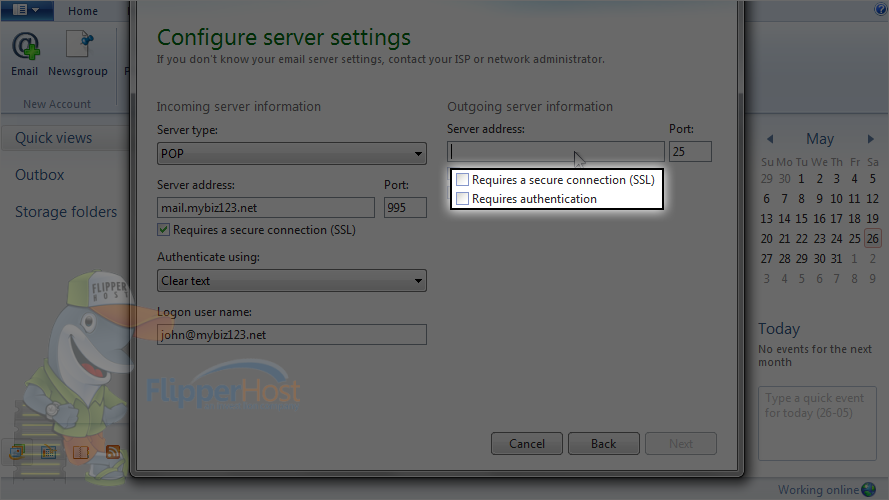Click incoming Server address mail.mybiz123.net field
The image size is (889, 500).
click(x=266, y=207)
